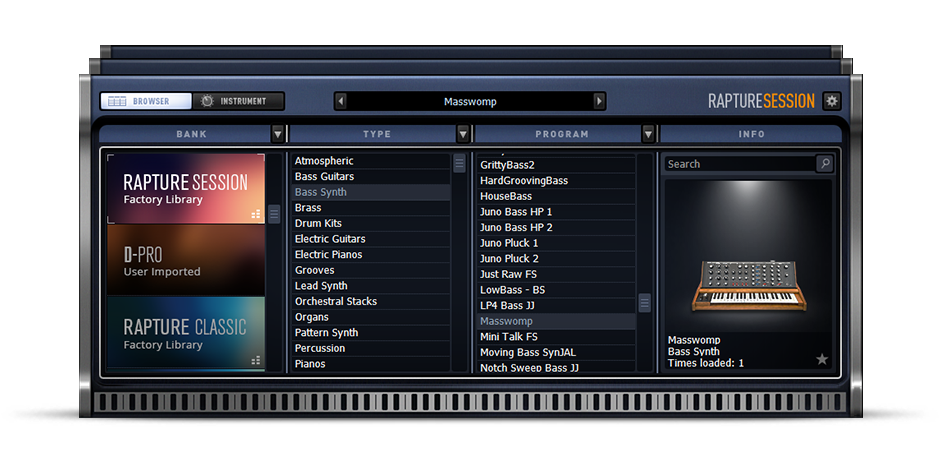Screen dimensions: 940x470
Task: Switch to the Browser tab
Action: 146,101
